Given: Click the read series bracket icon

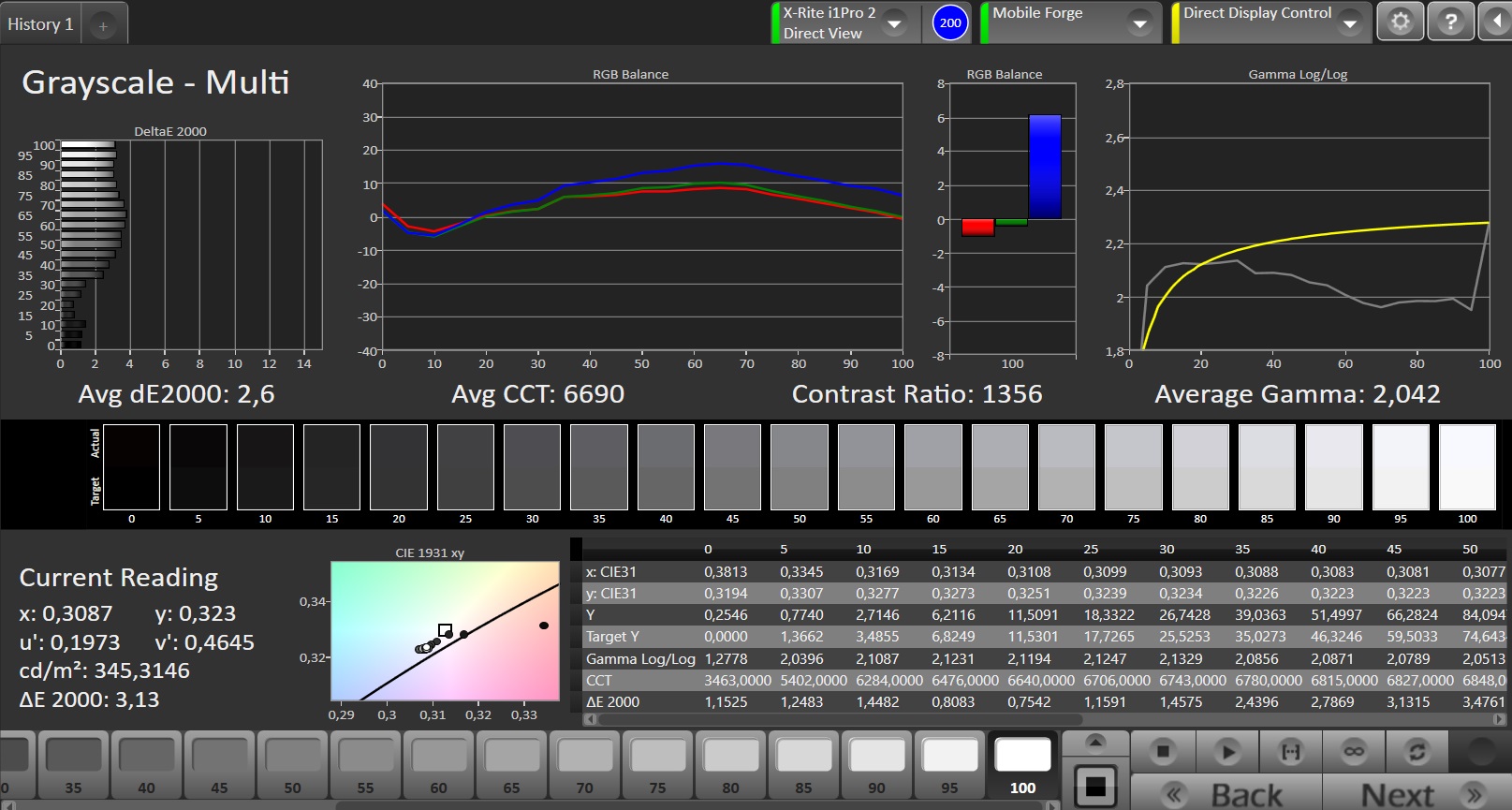Looking at the screenshot, I should [x=1290, y=751].
